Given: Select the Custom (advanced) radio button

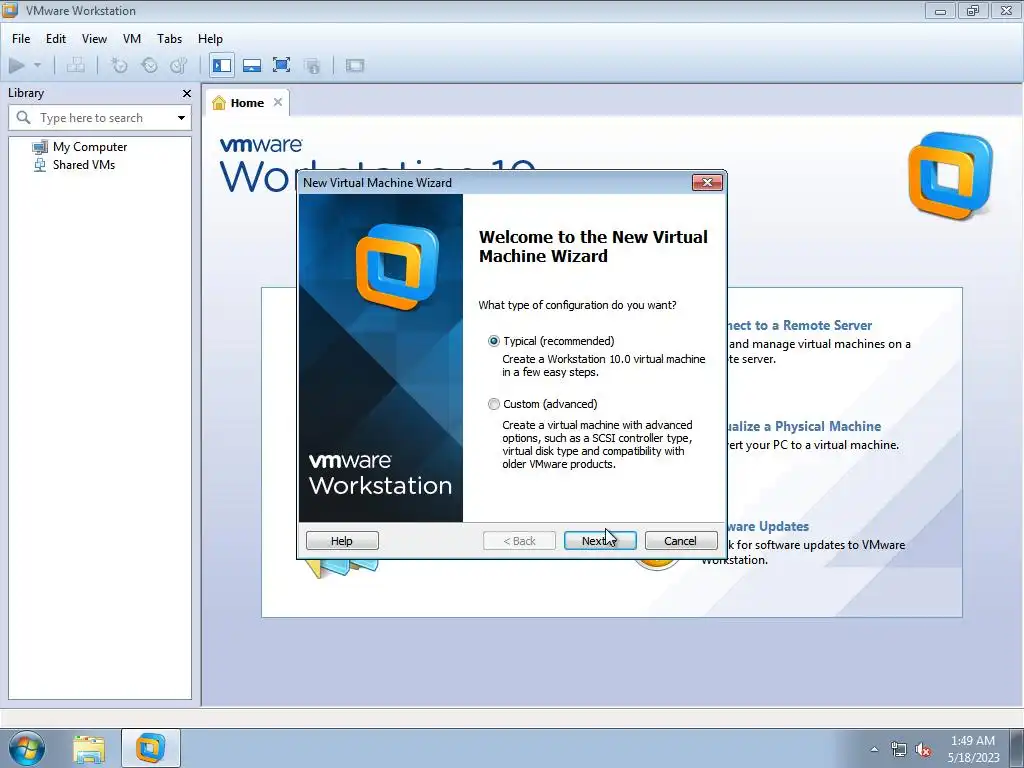Looking at the screenshot, I should tap(494, 404).
